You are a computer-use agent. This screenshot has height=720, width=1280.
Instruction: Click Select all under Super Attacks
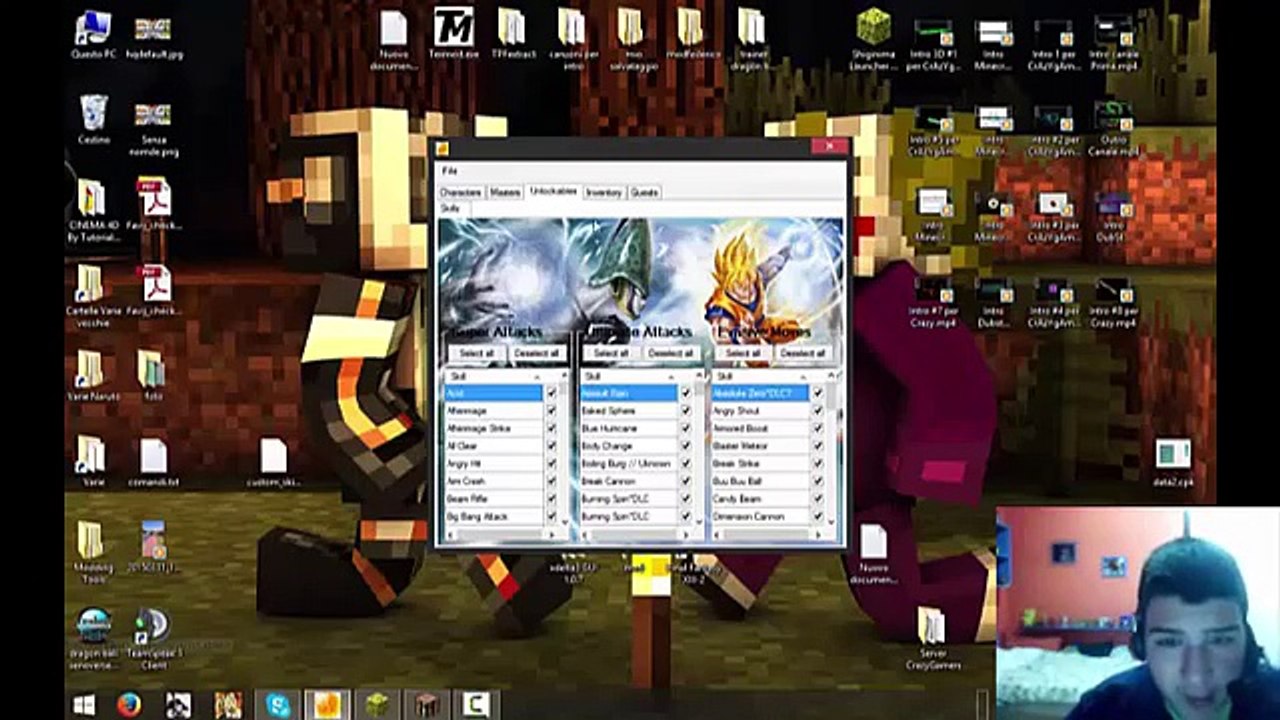click(476, 353)
